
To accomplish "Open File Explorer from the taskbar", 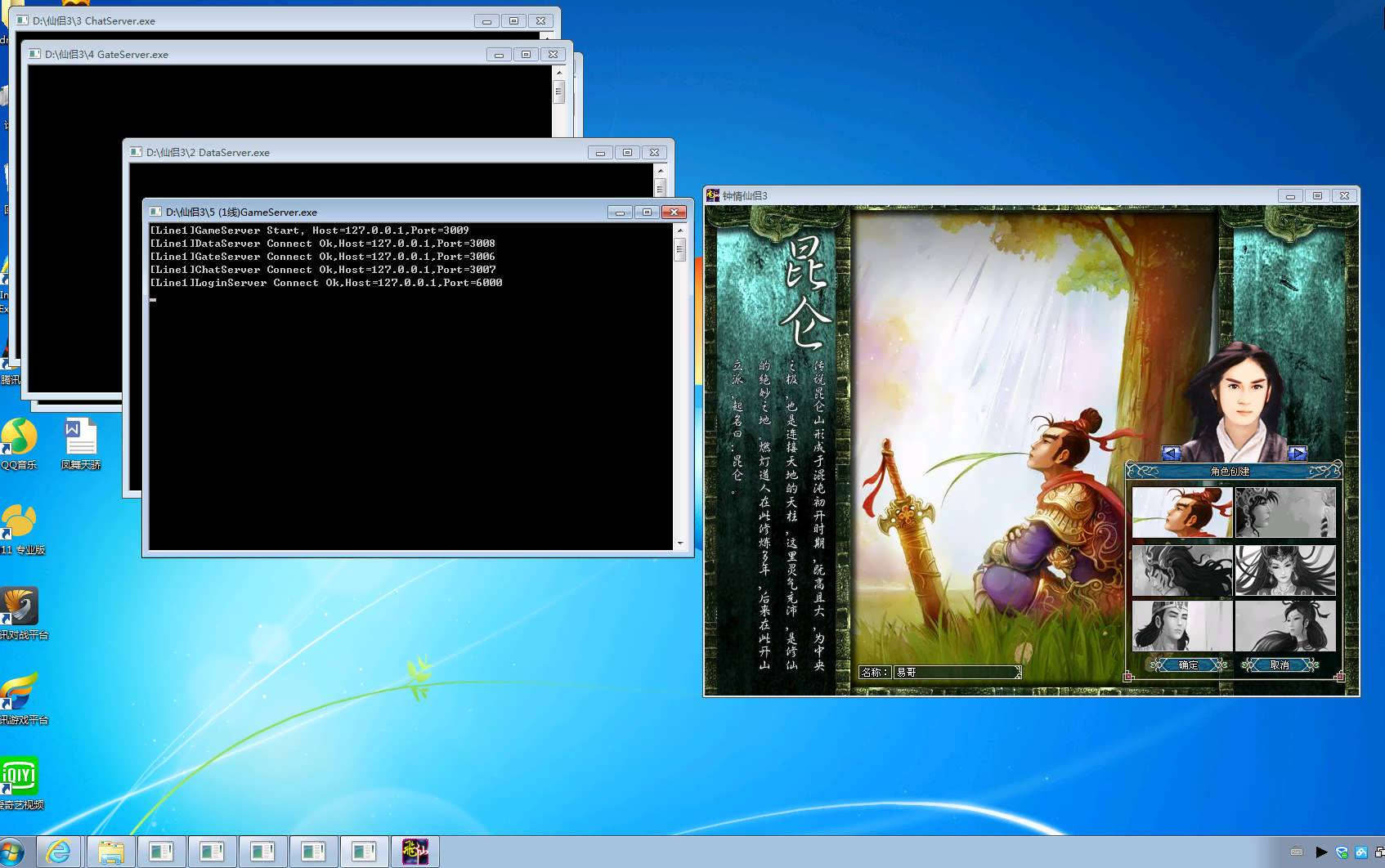I will 110,852.
